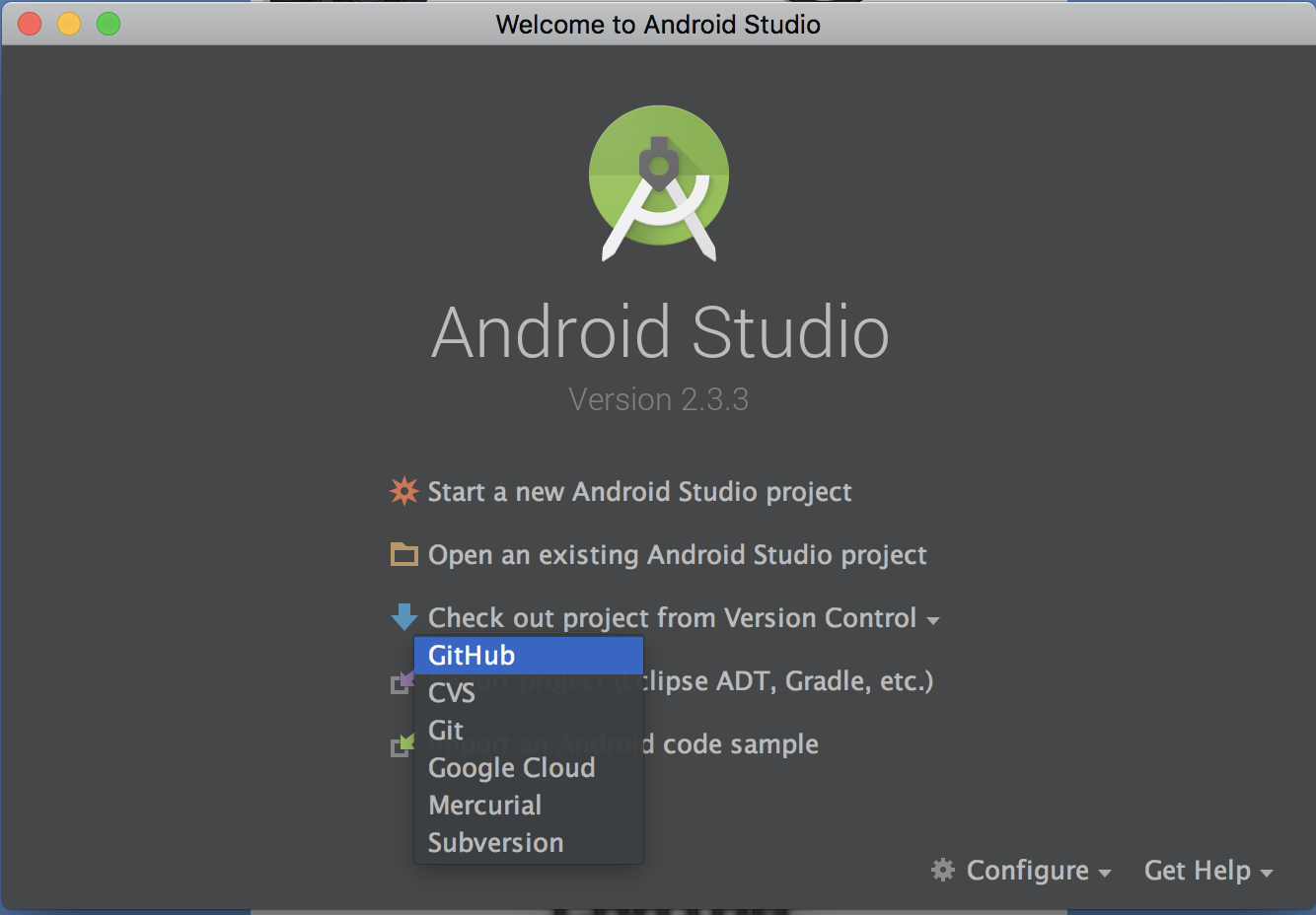The height and width of the screenshot is (915, 1316).
Task: Select Subversion at the bottom of the menu
Action: click(495, 842)
